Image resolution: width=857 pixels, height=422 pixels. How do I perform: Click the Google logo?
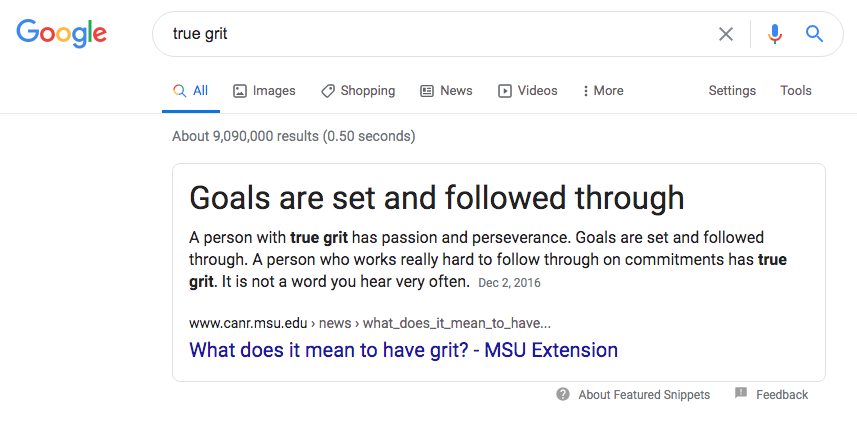pyautogui.click(x=61, y=33)
